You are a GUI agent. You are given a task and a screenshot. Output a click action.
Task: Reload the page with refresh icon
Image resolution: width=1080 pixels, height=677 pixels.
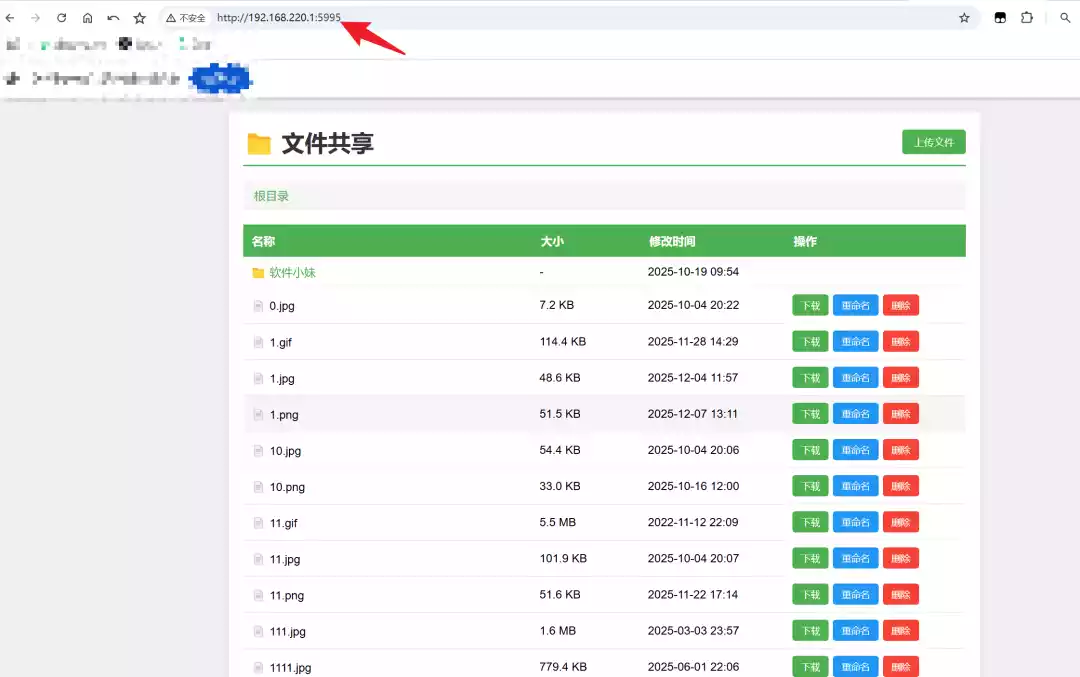coord(62,17)
